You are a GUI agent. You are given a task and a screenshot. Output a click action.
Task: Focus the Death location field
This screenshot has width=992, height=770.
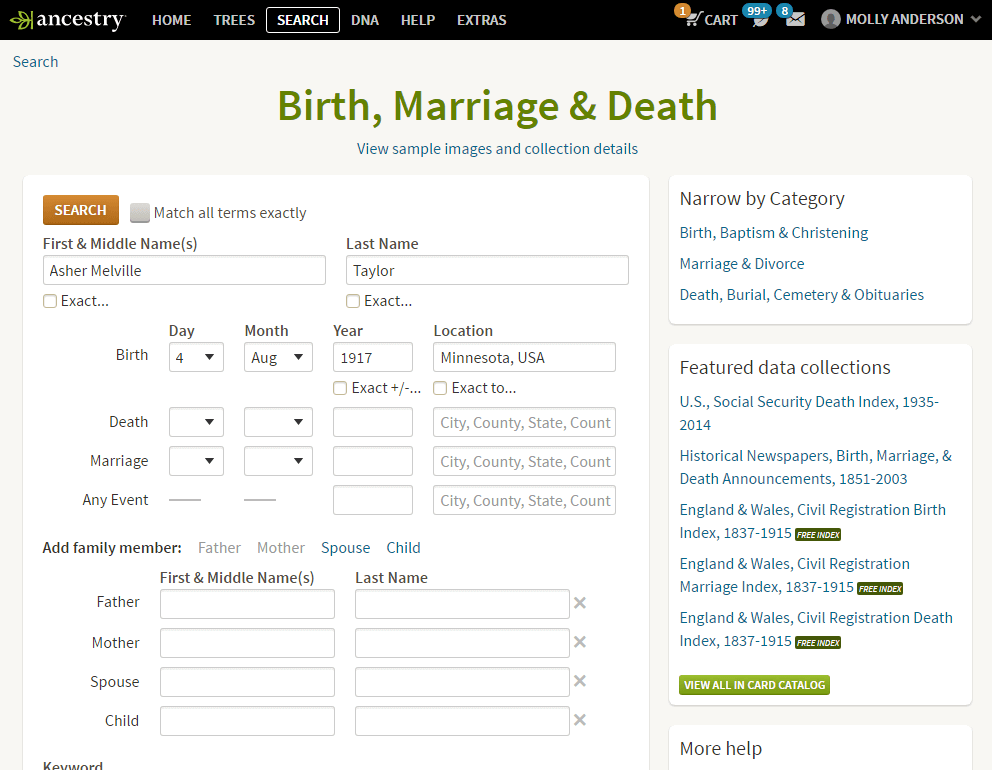[x=524, y=422]
